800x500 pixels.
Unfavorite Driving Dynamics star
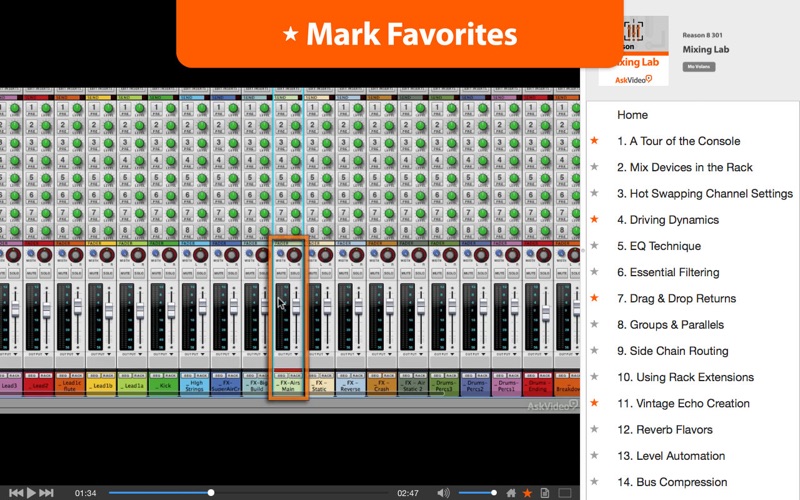(594, 219)
